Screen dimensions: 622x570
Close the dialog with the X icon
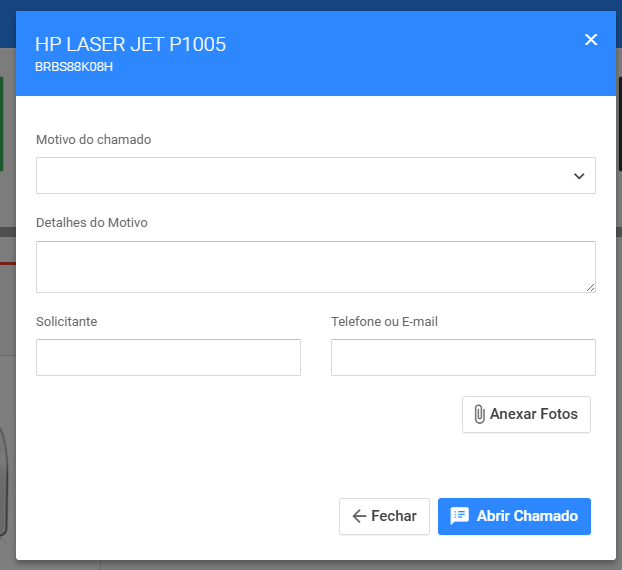click(x=591, y=40)
